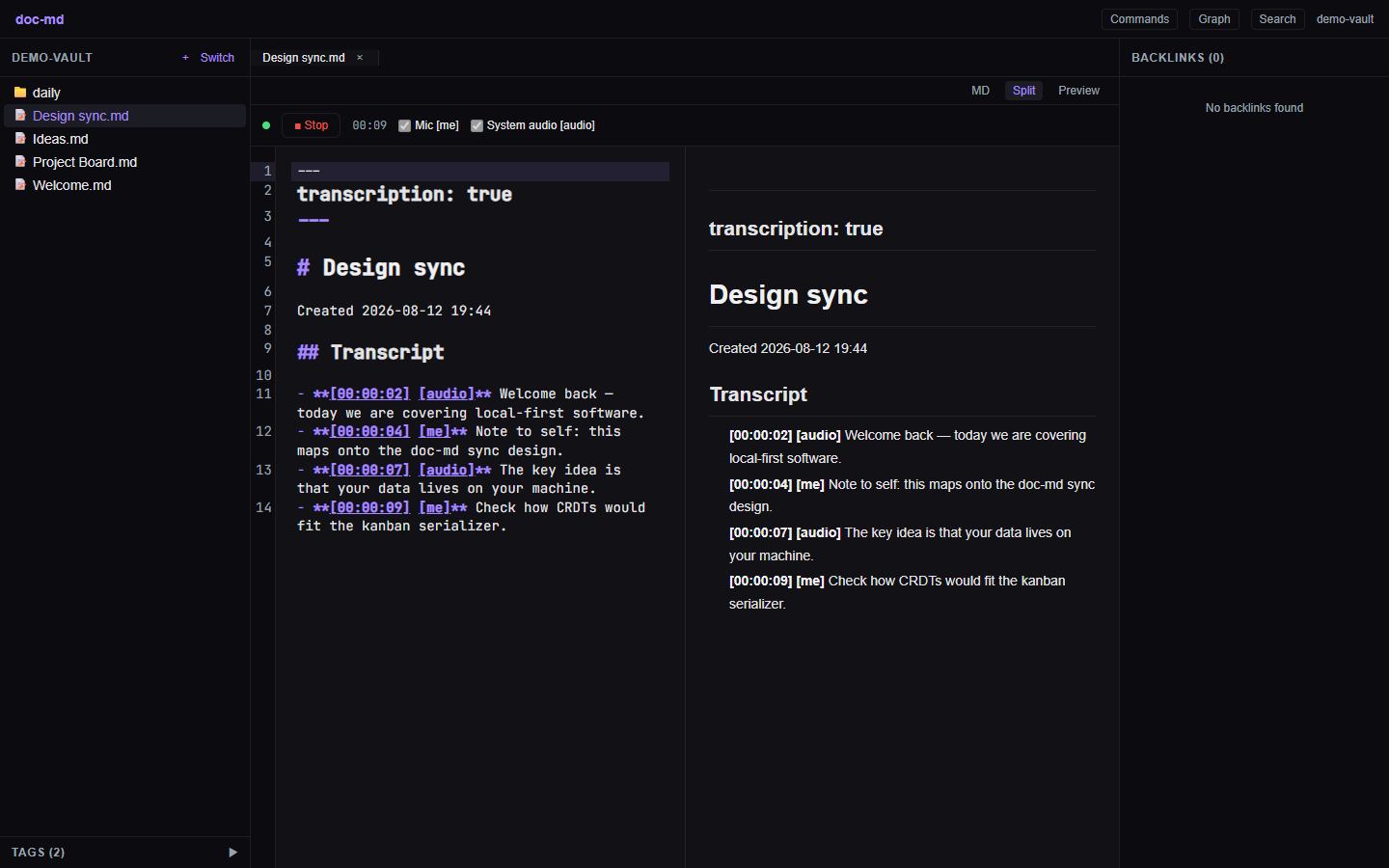Click the [me] tag on editor line 12
The height and width of the screenshot is (868, 1389).
435,431
